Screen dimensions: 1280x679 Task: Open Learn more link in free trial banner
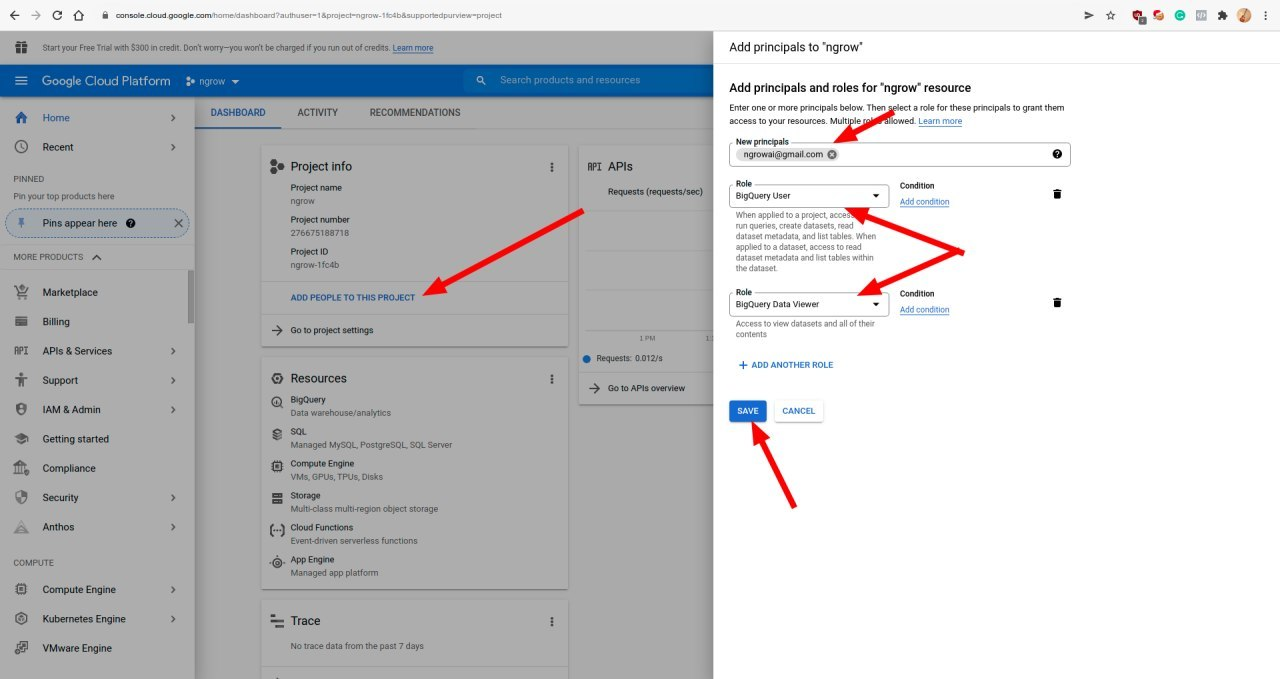413,48
